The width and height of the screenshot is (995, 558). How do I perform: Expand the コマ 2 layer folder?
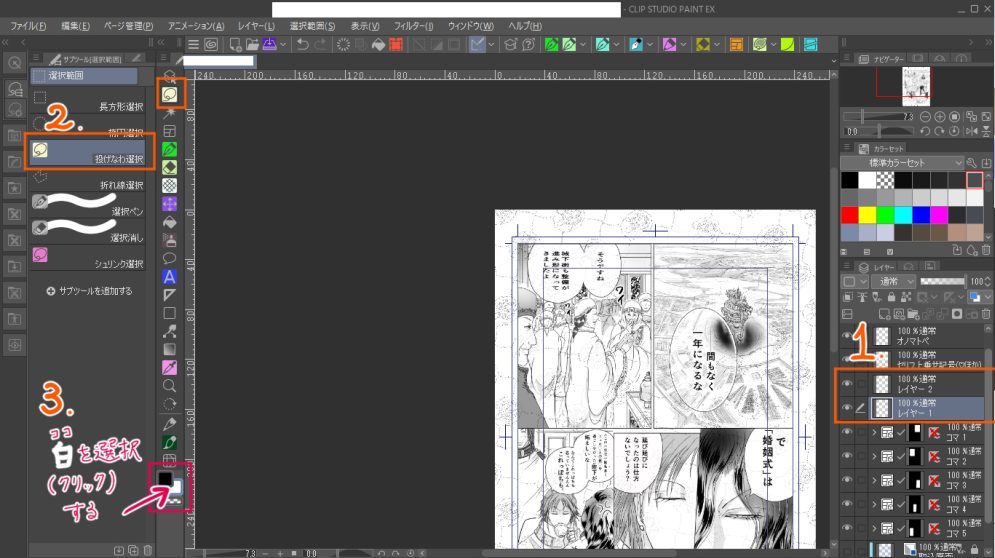coord(874,457)
